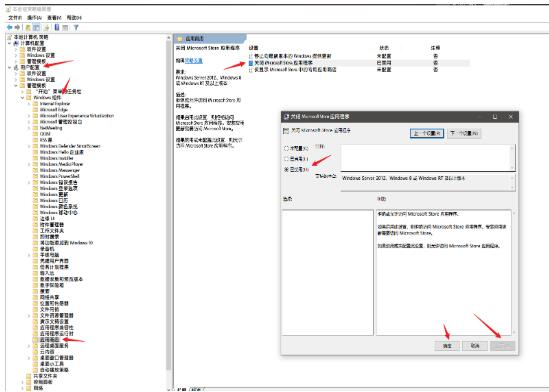Screen dimensions: 549x392
Task: Click the empty options box in dialog
Action: pyautogui.click(x=328, y=272)
